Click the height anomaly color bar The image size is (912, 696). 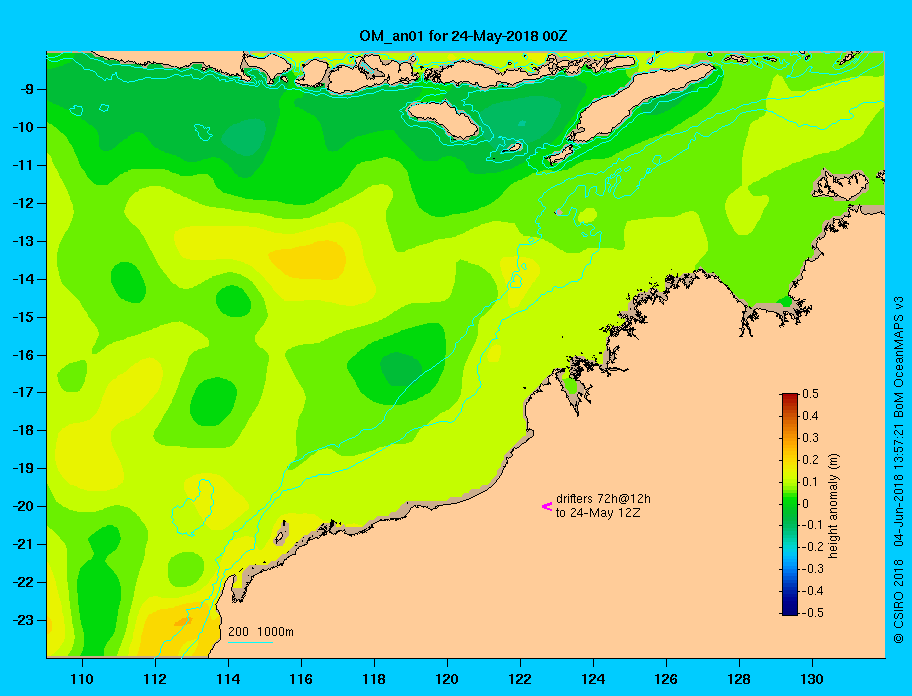(790, 504)
